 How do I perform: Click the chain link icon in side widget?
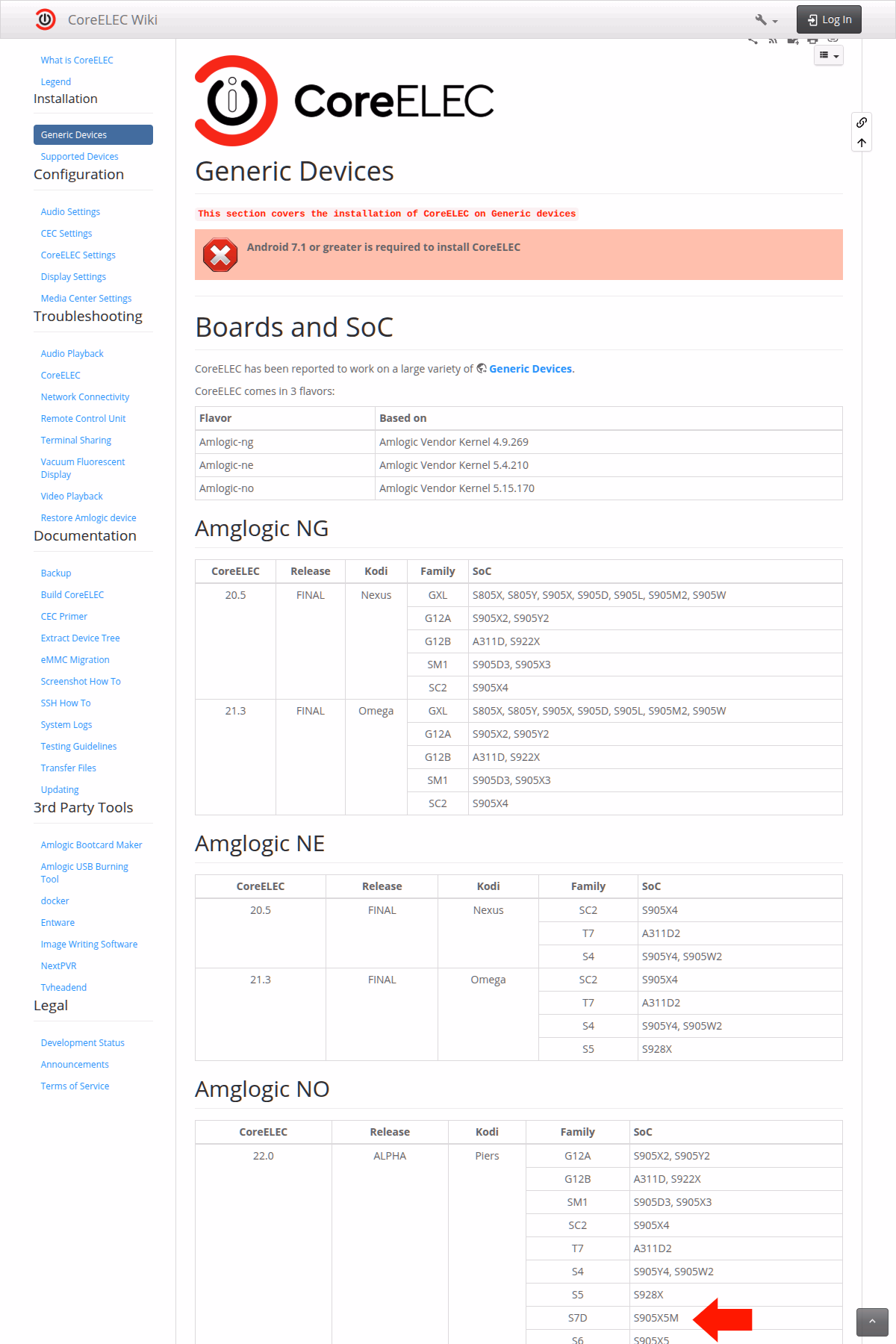pyautogui.click(x=862, y=122)
